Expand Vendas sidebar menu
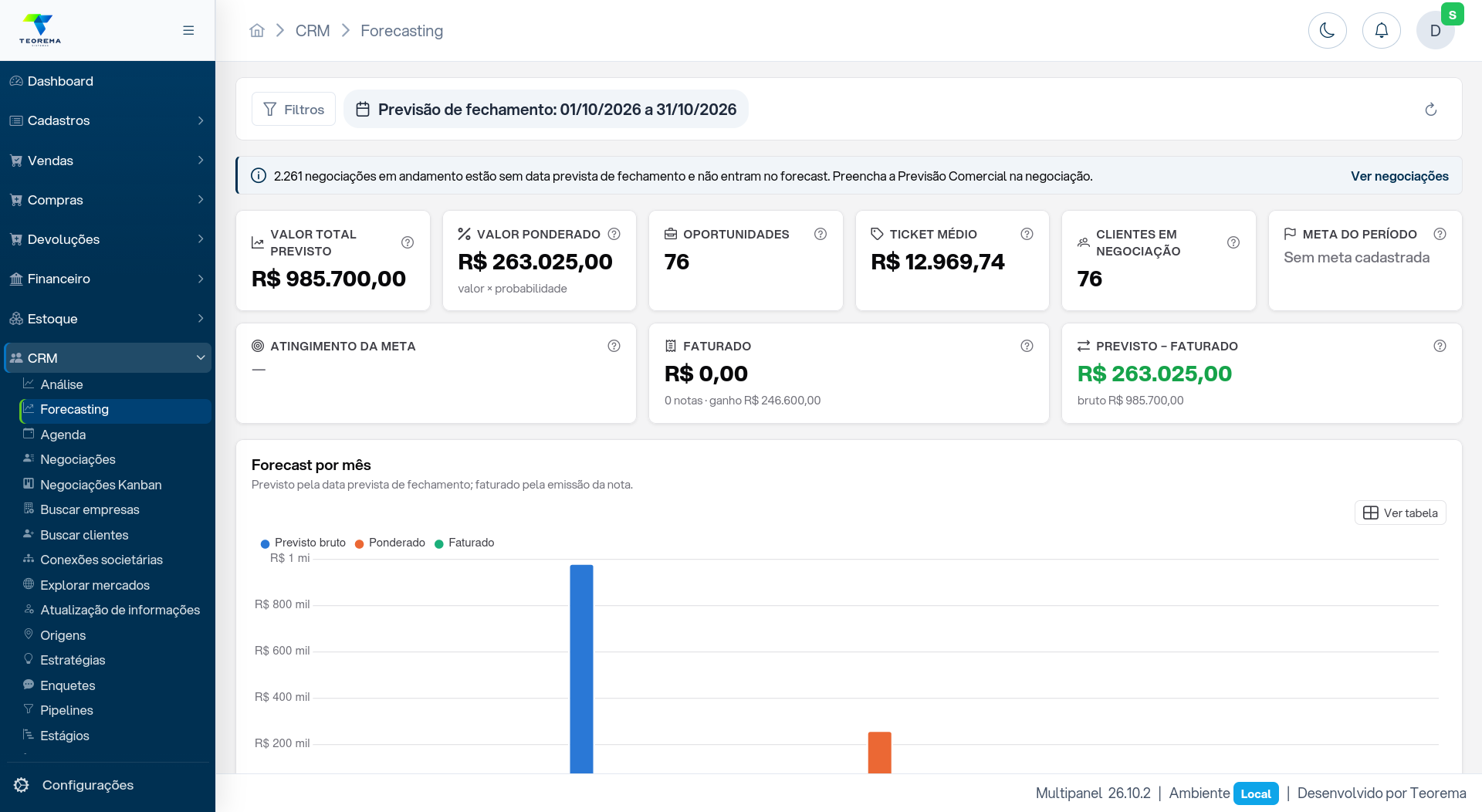This screenshot has height=812, width=1482. (x=107, y=161)
